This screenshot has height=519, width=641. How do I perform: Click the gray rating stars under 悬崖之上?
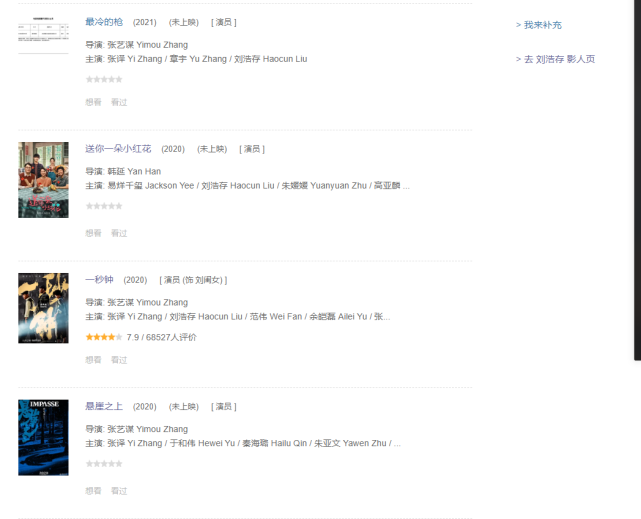pyautogui.click(x=104, y=464)
